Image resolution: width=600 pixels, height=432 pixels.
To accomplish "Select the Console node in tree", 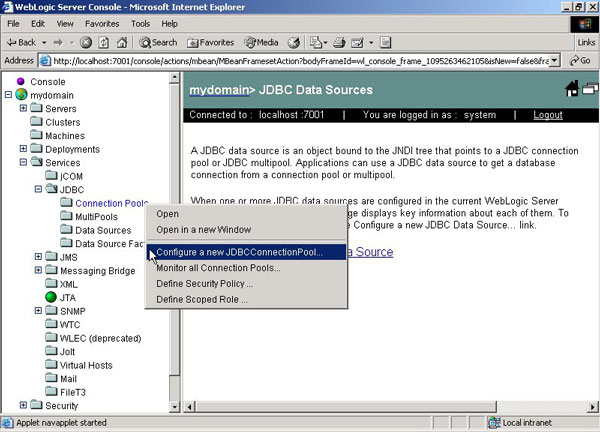I will tap(47, 82).
